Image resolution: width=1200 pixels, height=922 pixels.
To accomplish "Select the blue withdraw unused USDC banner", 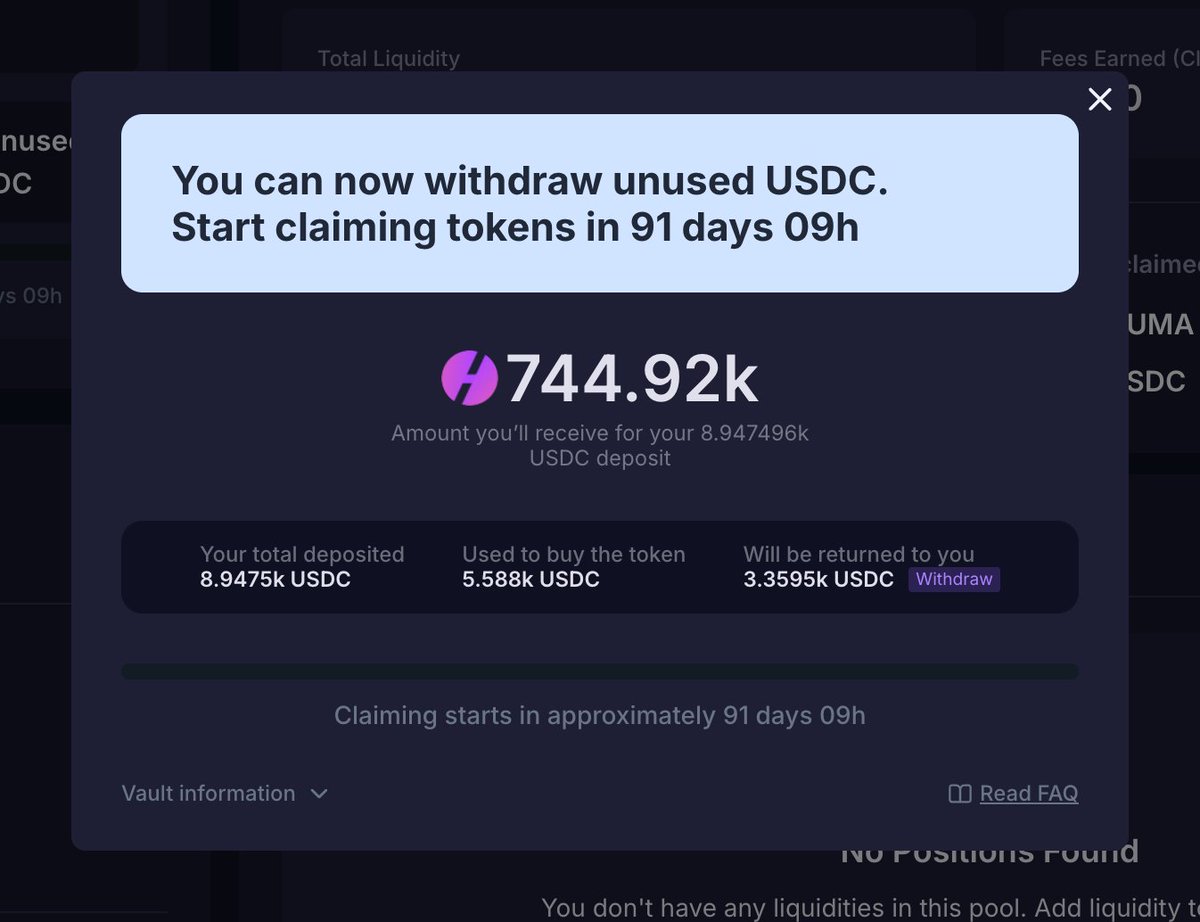I will (x=600, y=203).
